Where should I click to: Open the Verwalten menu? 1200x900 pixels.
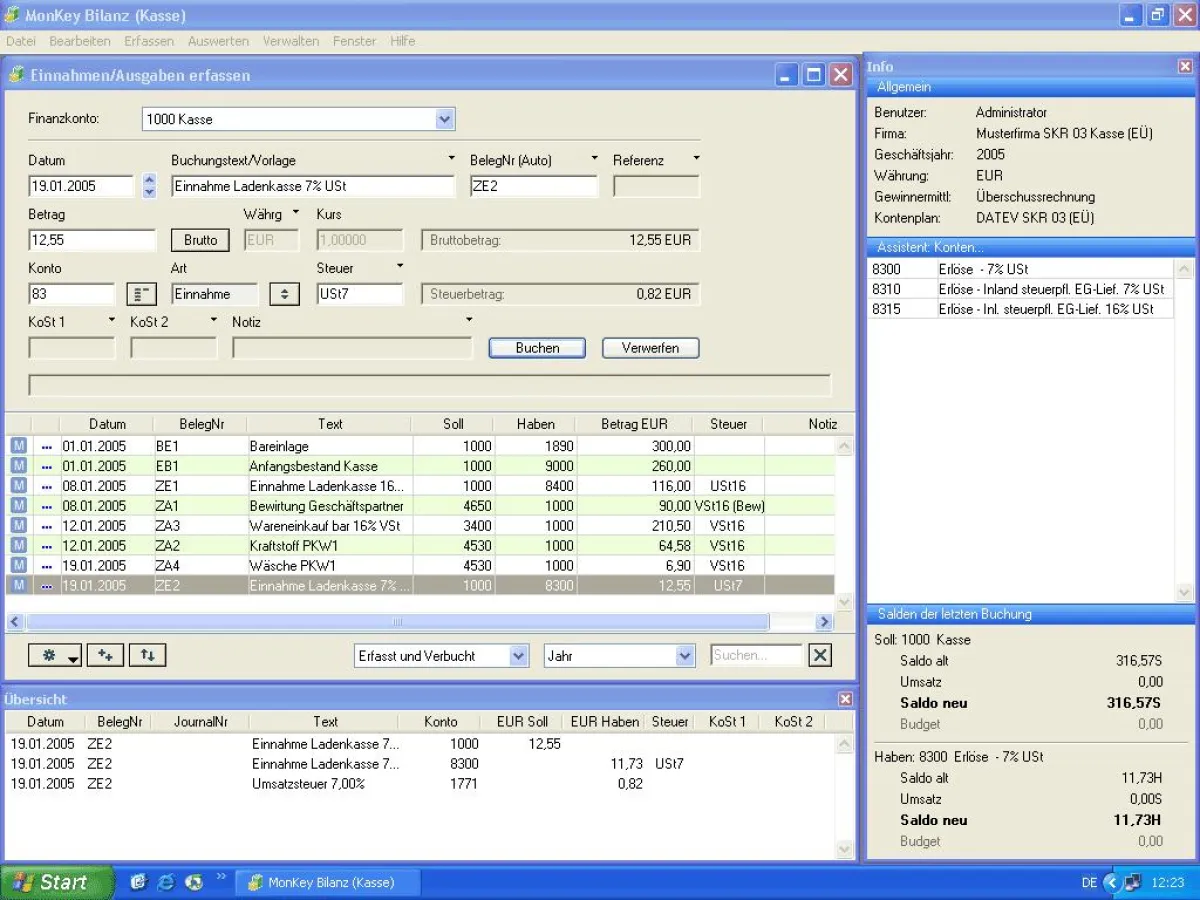coord(291,41)
